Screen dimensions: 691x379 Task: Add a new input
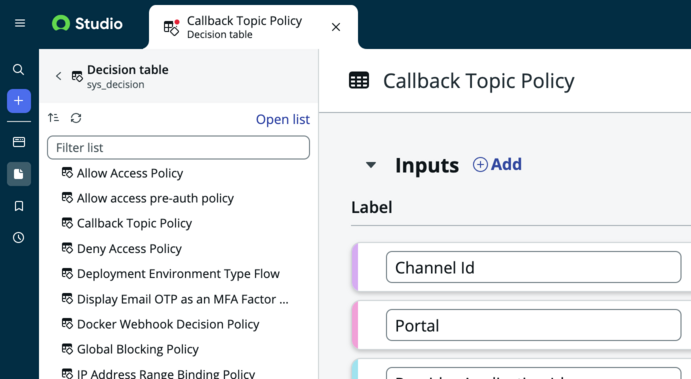(x=497, y=164)
